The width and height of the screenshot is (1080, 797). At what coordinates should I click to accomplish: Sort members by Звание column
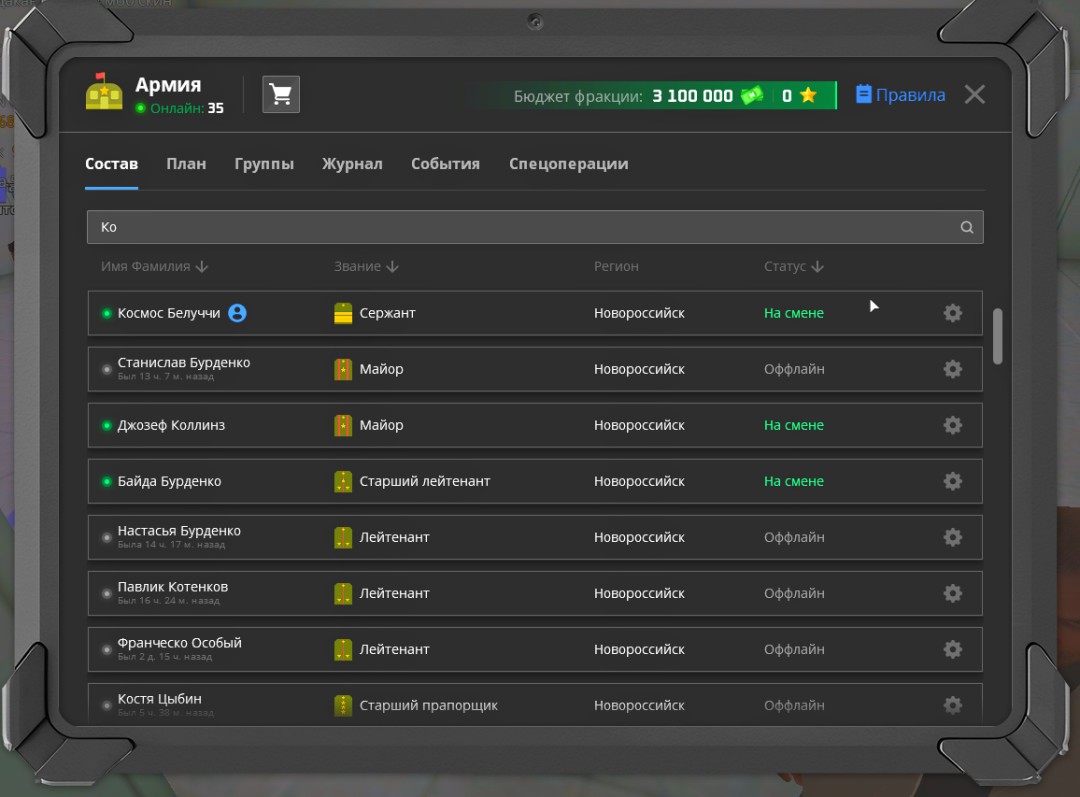(366, 267)
